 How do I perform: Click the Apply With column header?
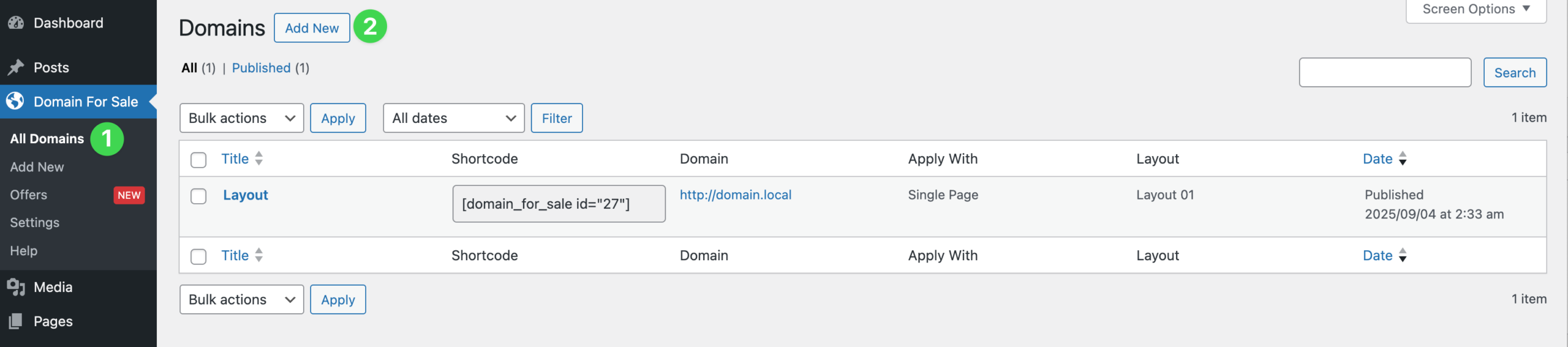point(943,159)
